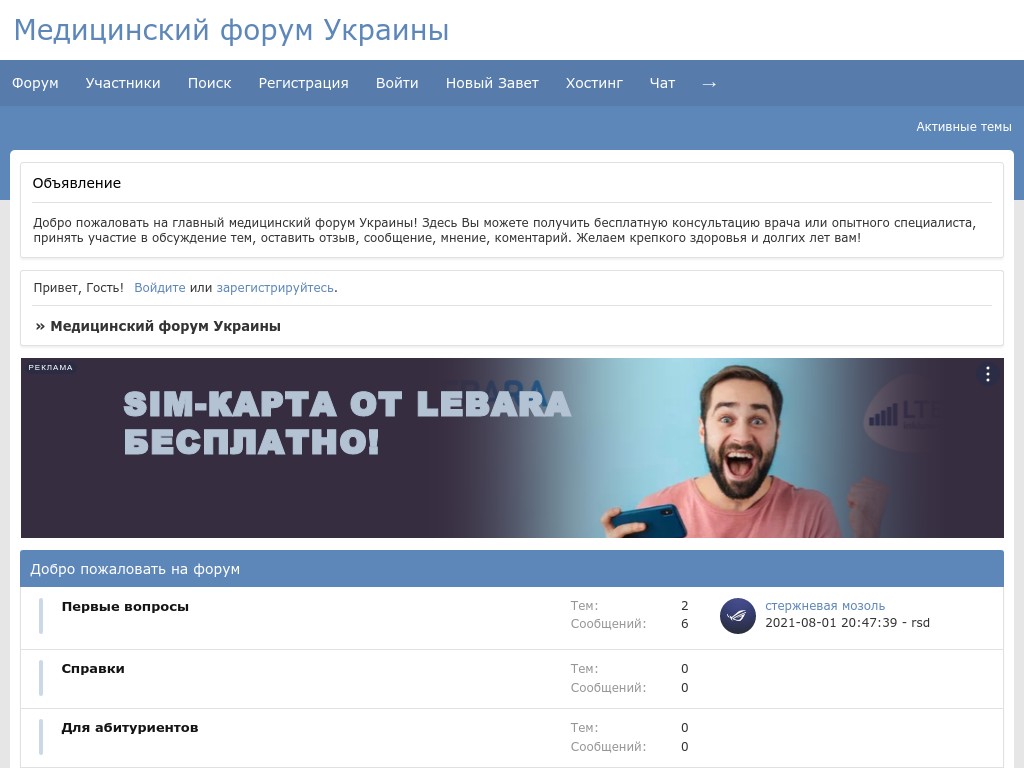Click Войти in the navigation bar
Image resolution: width=1024 pixels, height=768 pixels.
pyautogui.click(x=397, y=83)
